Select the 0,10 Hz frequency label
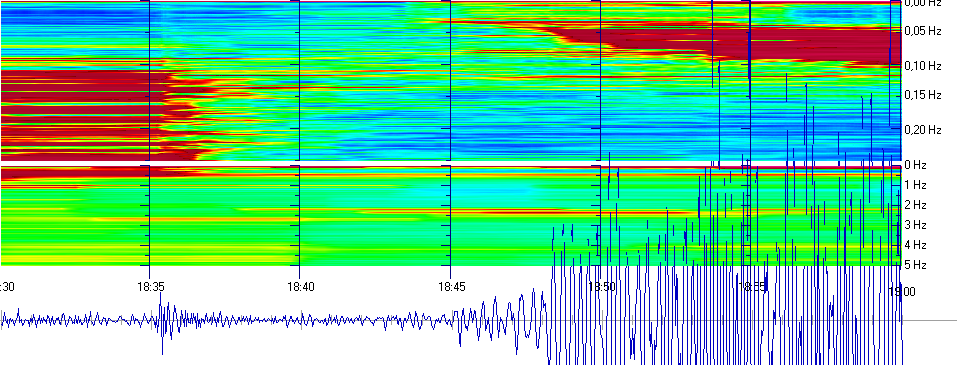Screen dimensions: 957x365 click(923, 66)
